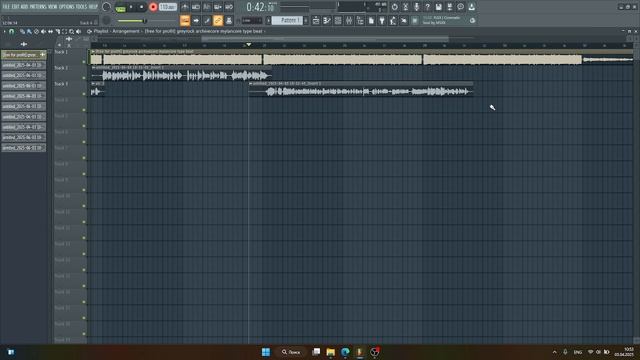Toggle playlist snap magnet
This screenshot has width=640, height=360.
(x=11, y=31)
